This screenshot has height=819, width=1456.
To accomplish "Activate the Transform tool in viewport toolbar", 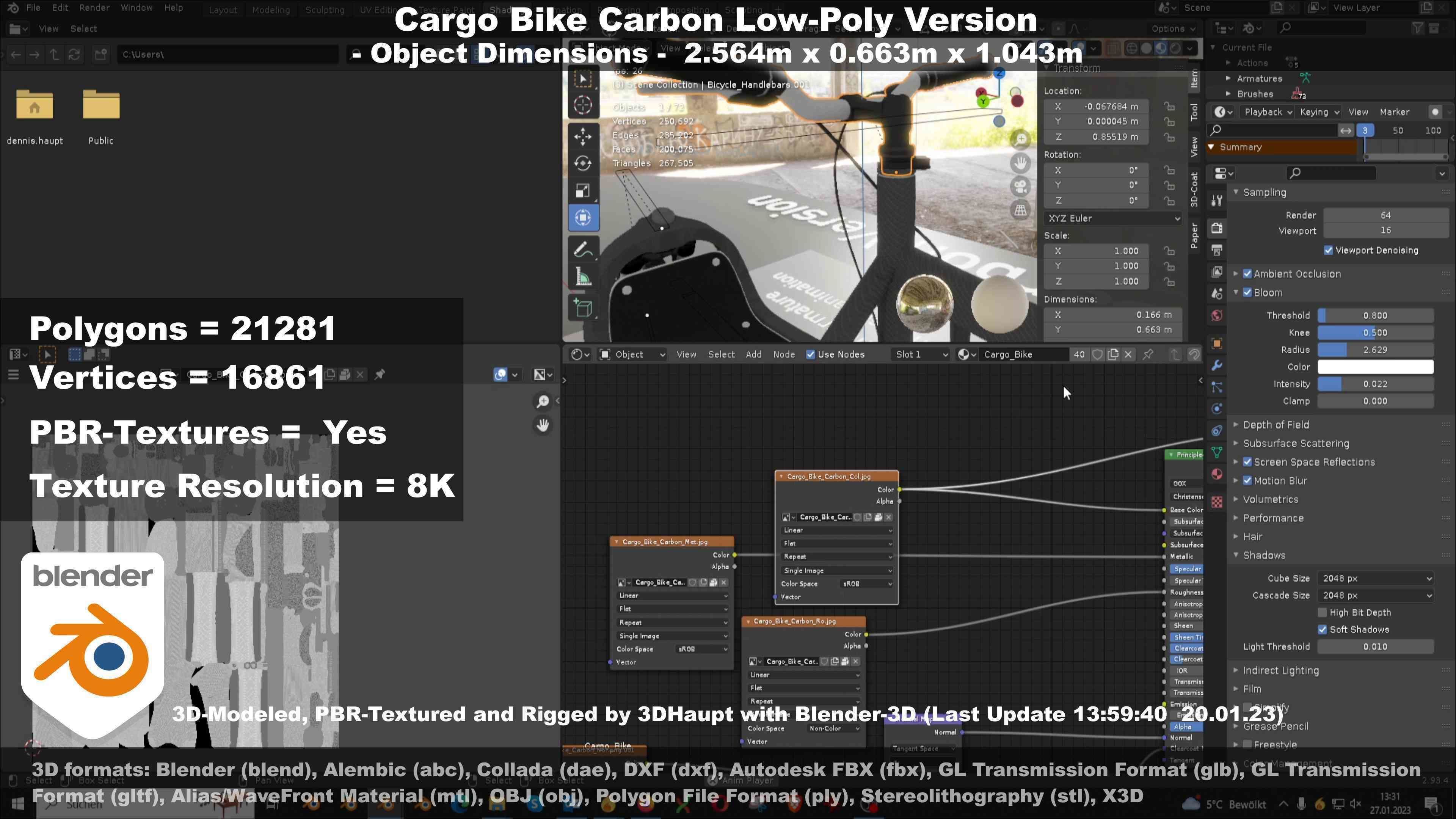I will pyautogui.click(x=583, y=218).
